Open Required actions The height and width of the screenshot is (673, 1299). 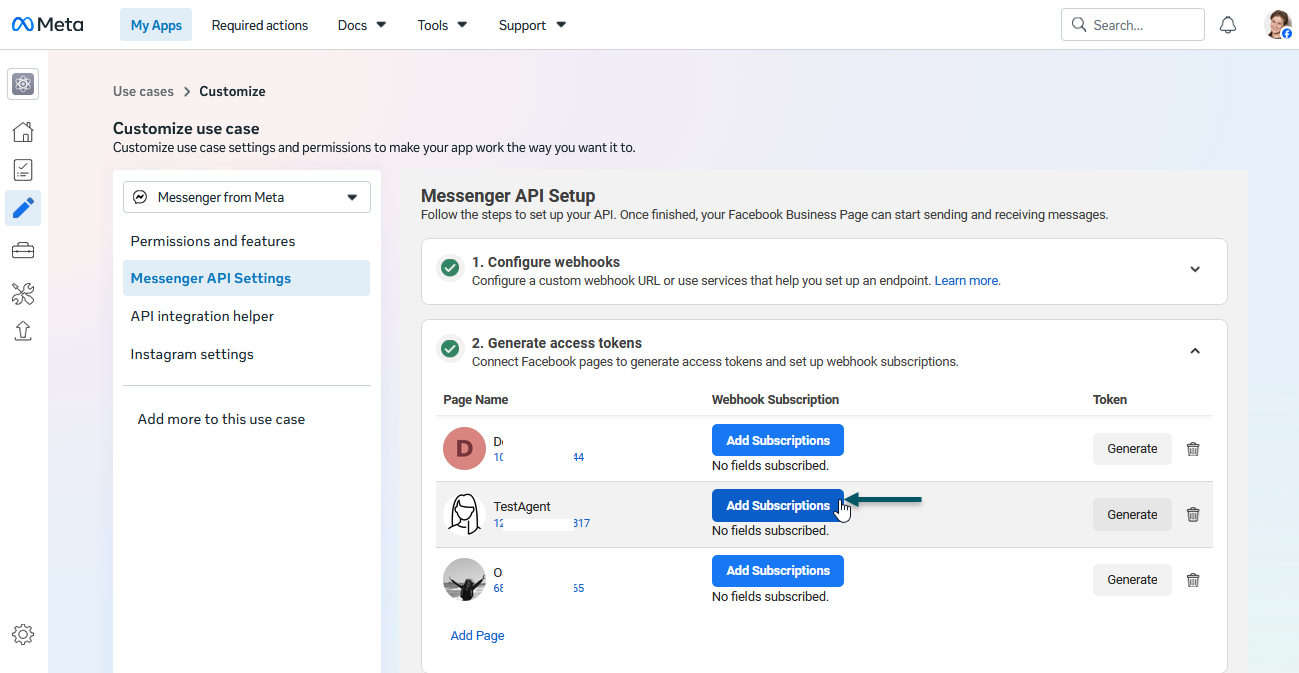pyautogui.click(x=260, y=25)
